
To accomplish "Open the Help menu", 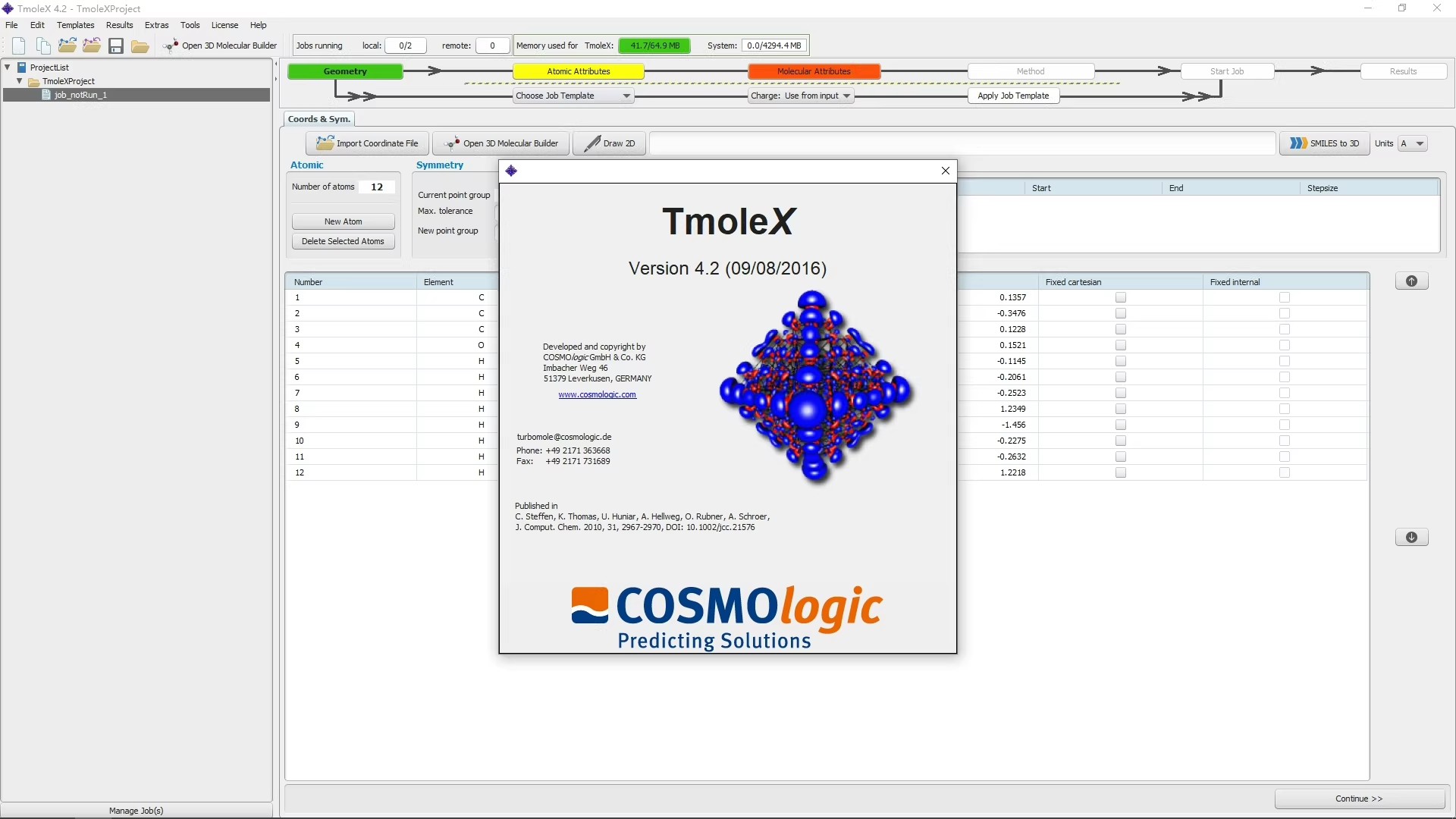I will (x=258, y=25).
